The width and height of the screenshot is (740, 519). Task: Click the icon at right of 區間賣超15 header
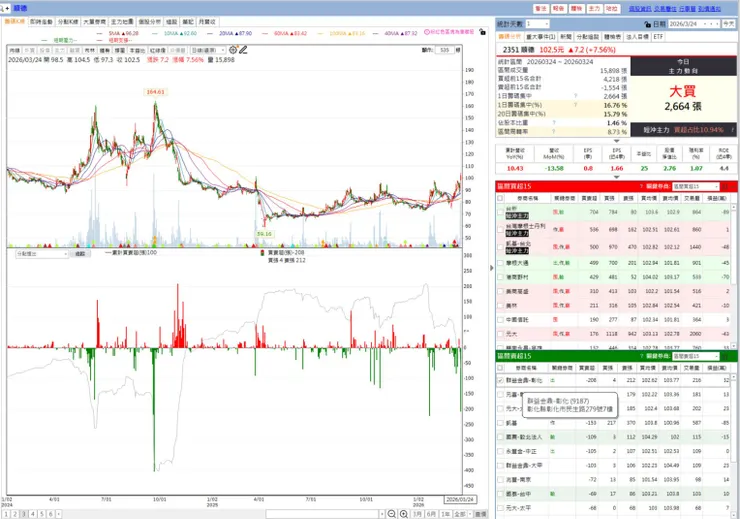[x=726, y=356]
